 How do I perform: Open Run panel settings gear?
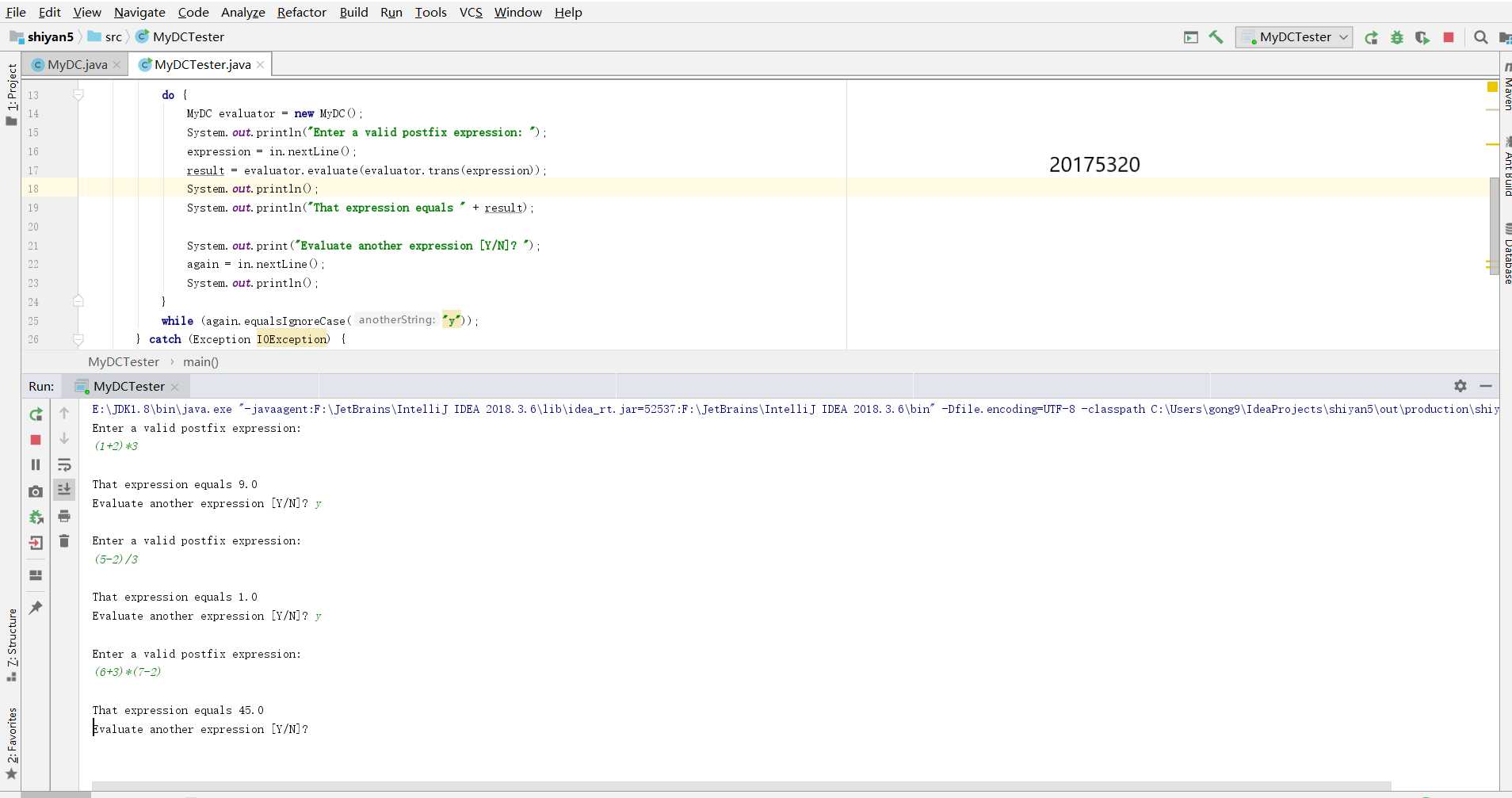pyautogui.click(x=1460, y=386)
